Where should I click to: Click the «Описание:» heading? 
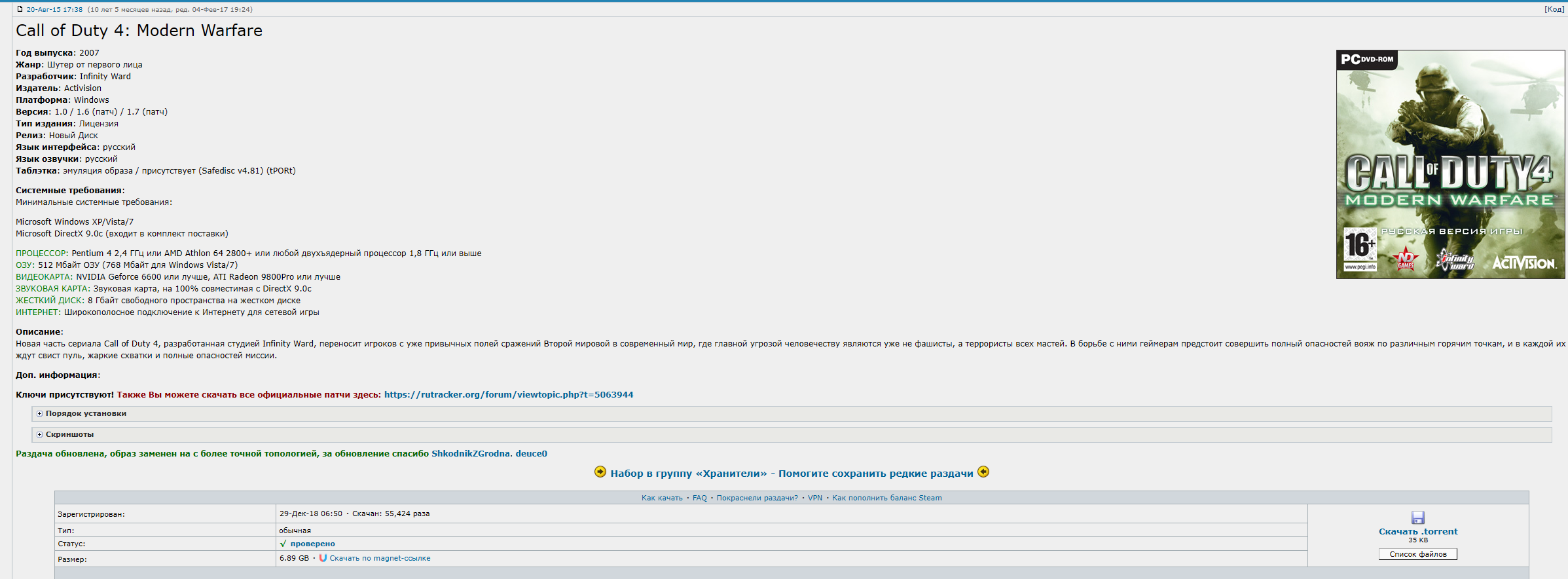tap(39, 332)
